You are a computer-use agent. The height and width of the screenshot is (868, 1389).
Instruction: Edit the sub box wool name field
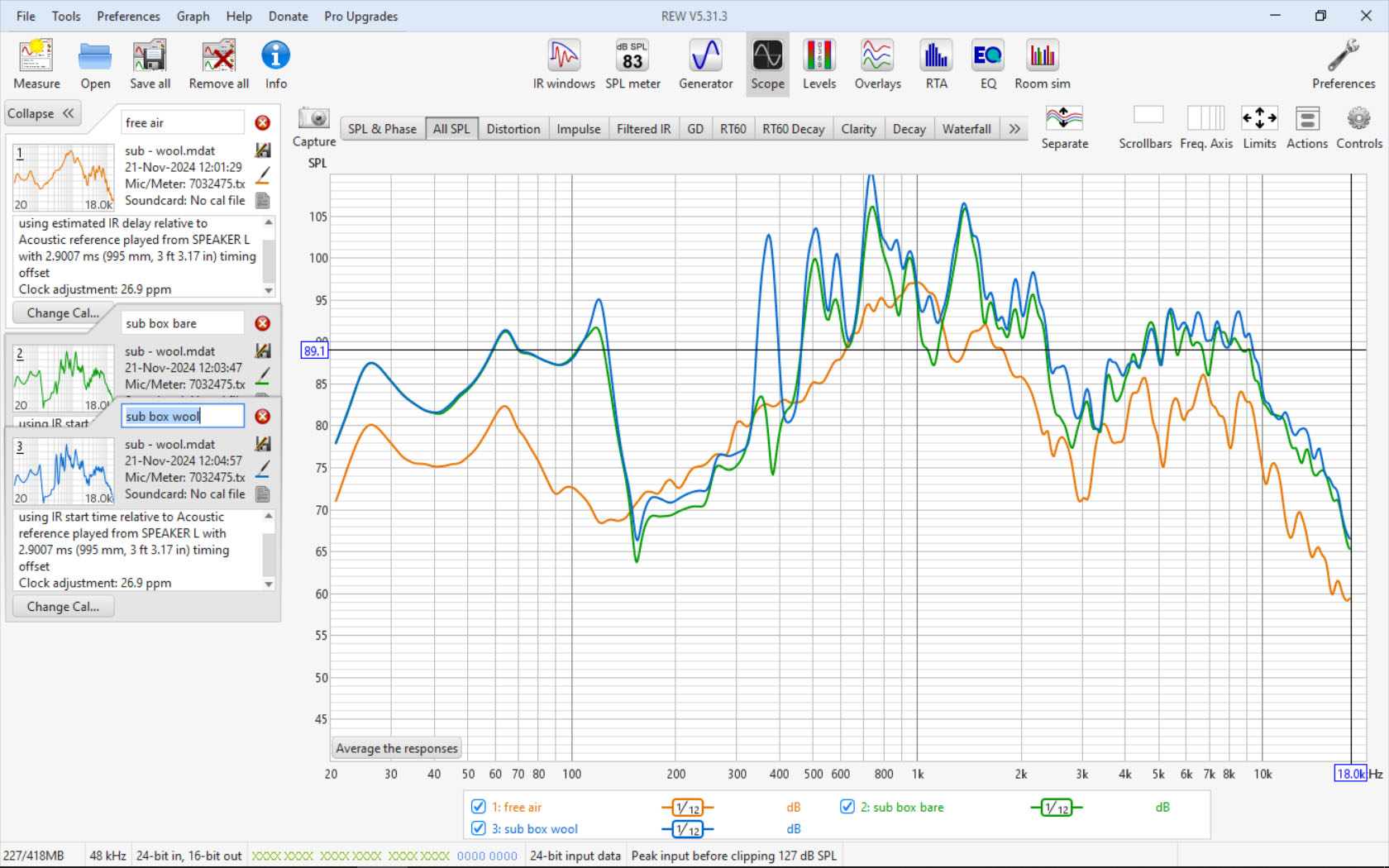pyautogui.click(x=183, y=417)
